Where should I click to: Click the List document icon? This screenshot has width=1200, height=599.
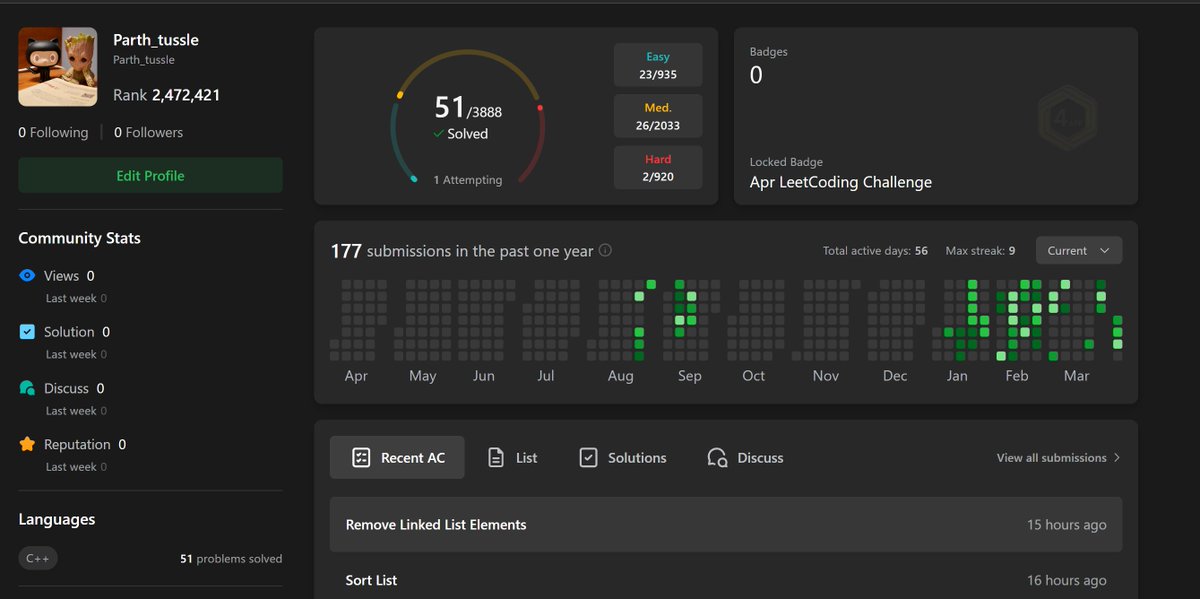pos(496,457)
